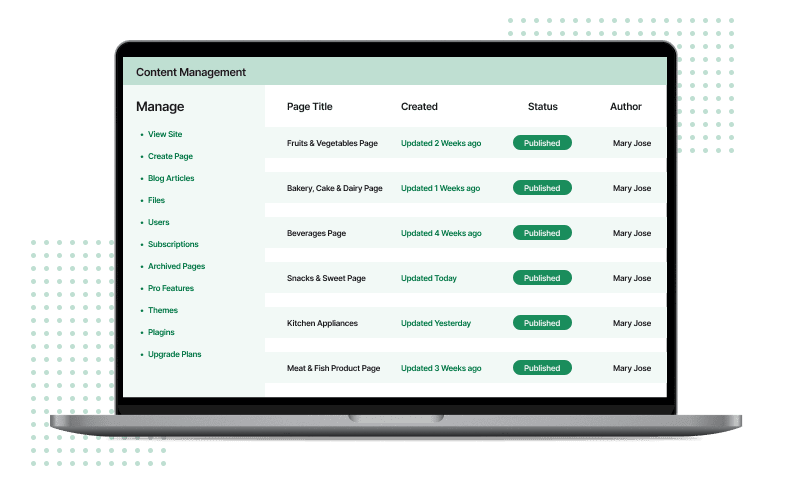Screen dimensions: 792x480
Task: Open Files from the Manage sidebar
Action: (157, 200)
